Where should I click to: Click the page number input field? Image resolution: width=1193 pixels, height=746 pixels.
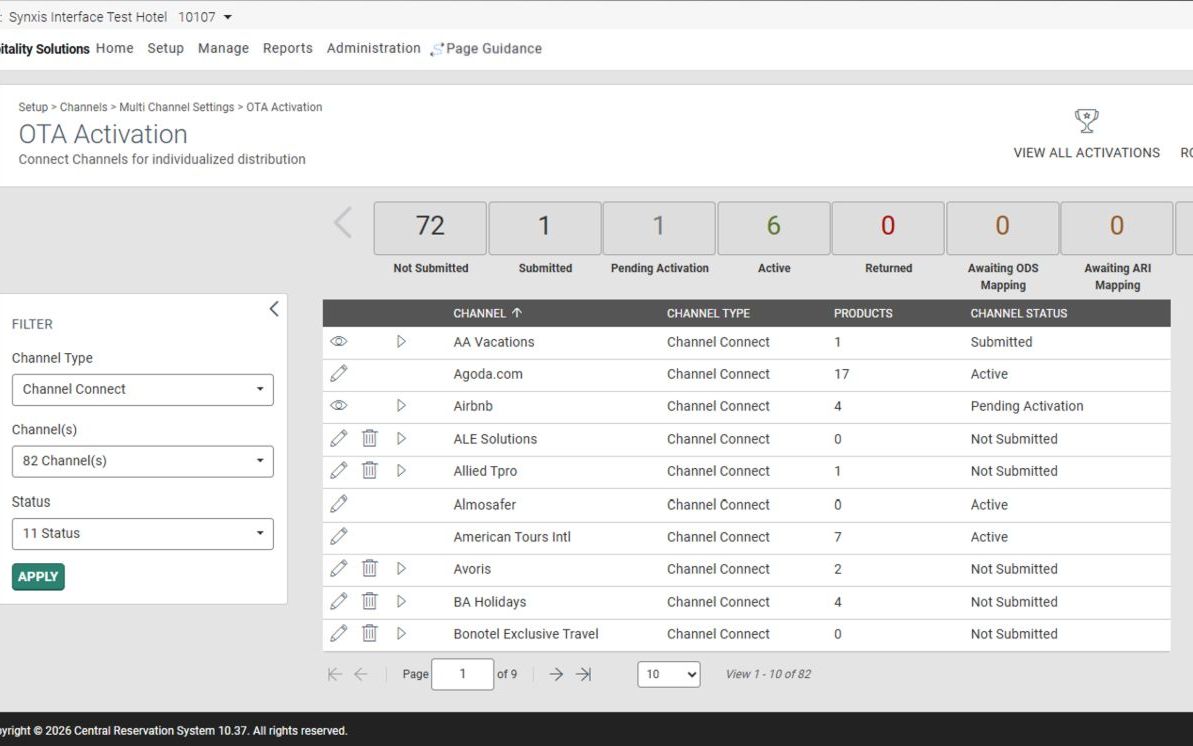463,674
